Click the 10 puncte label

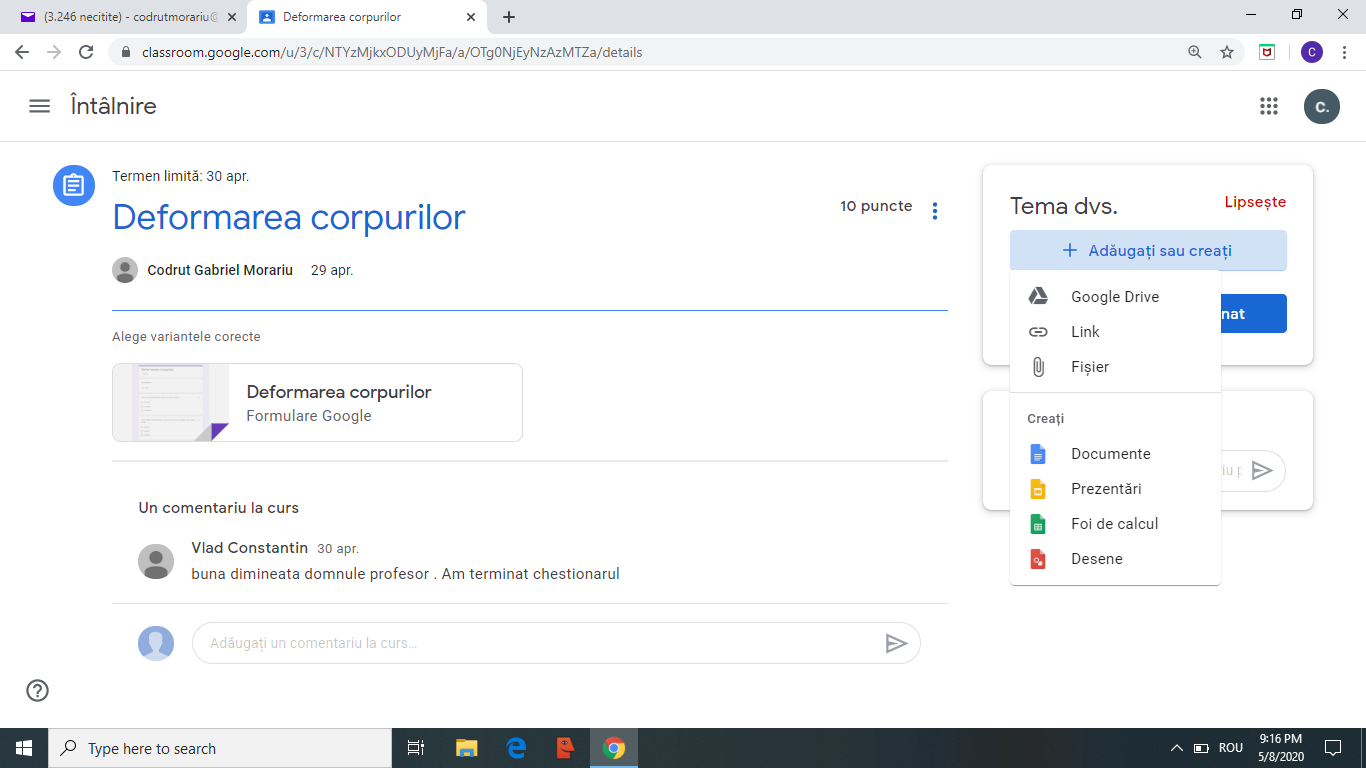coord(876,206)
